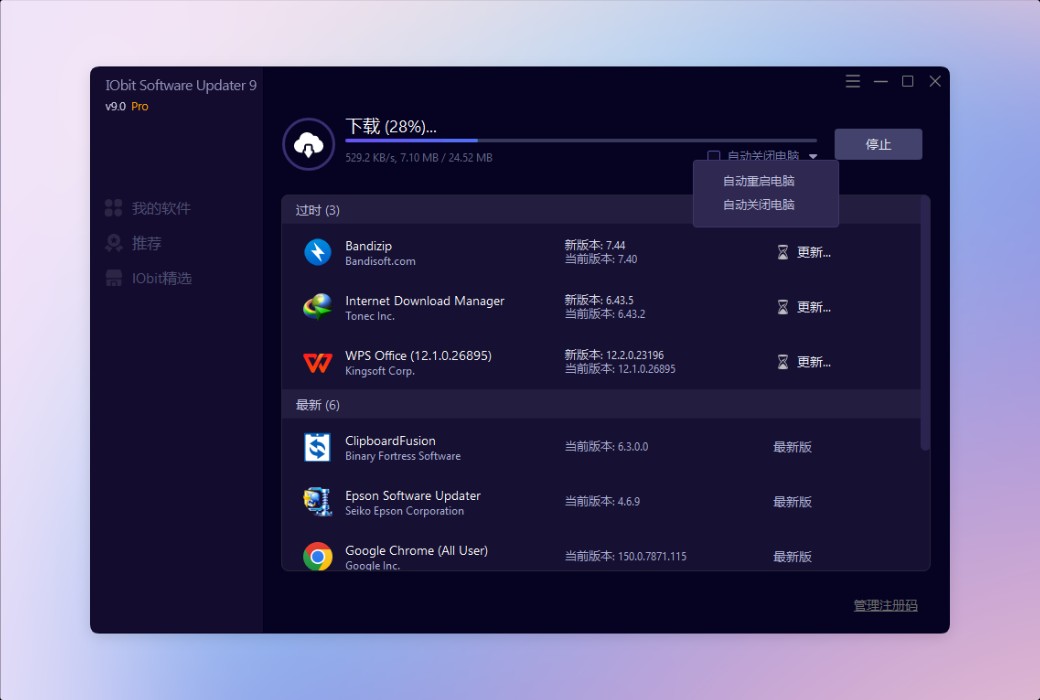1040x700 pixels.
Task: Click the hourglass icon in Bandizip row
Action: [x=783, y=252]
